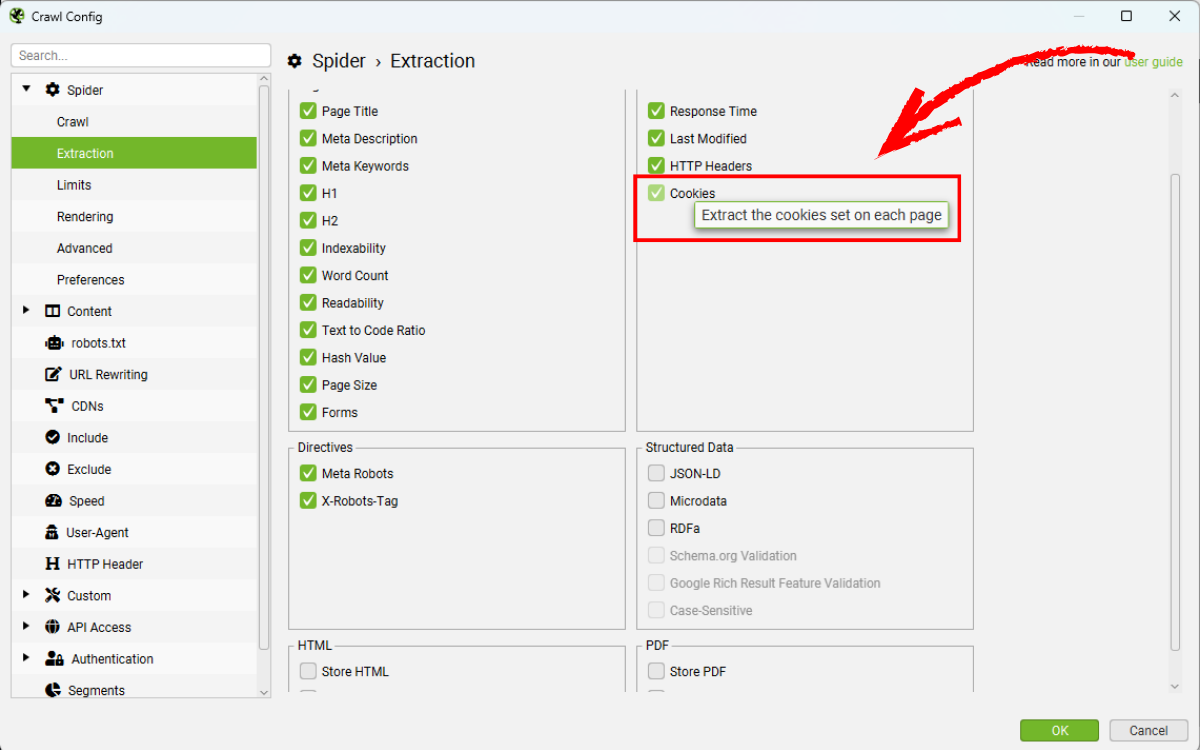Expand the Custom tree section
This screenshot has height=750, width=1200.
(27, 595)
